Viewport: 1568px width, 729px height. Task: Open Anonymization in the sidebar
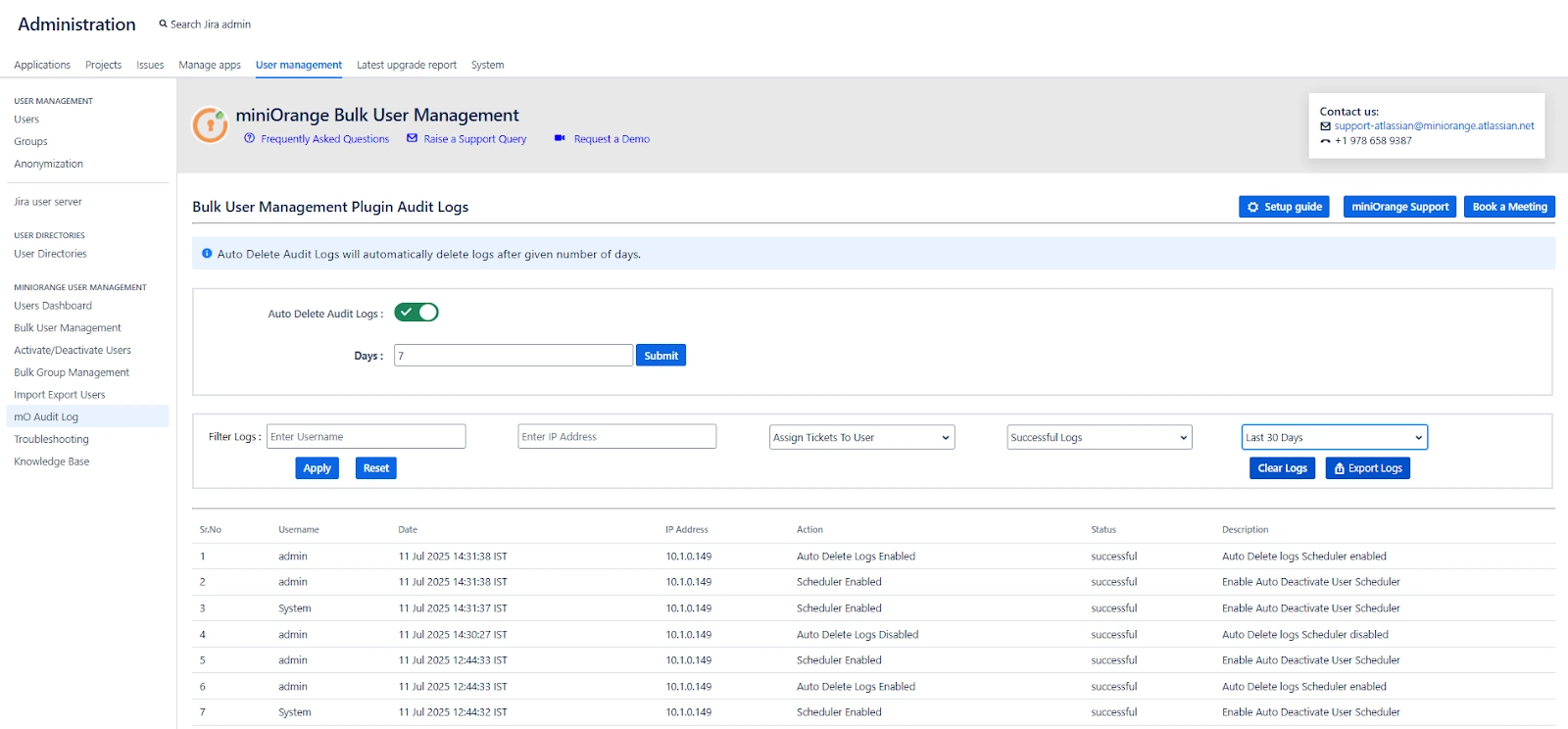click(x=48, y=164)
